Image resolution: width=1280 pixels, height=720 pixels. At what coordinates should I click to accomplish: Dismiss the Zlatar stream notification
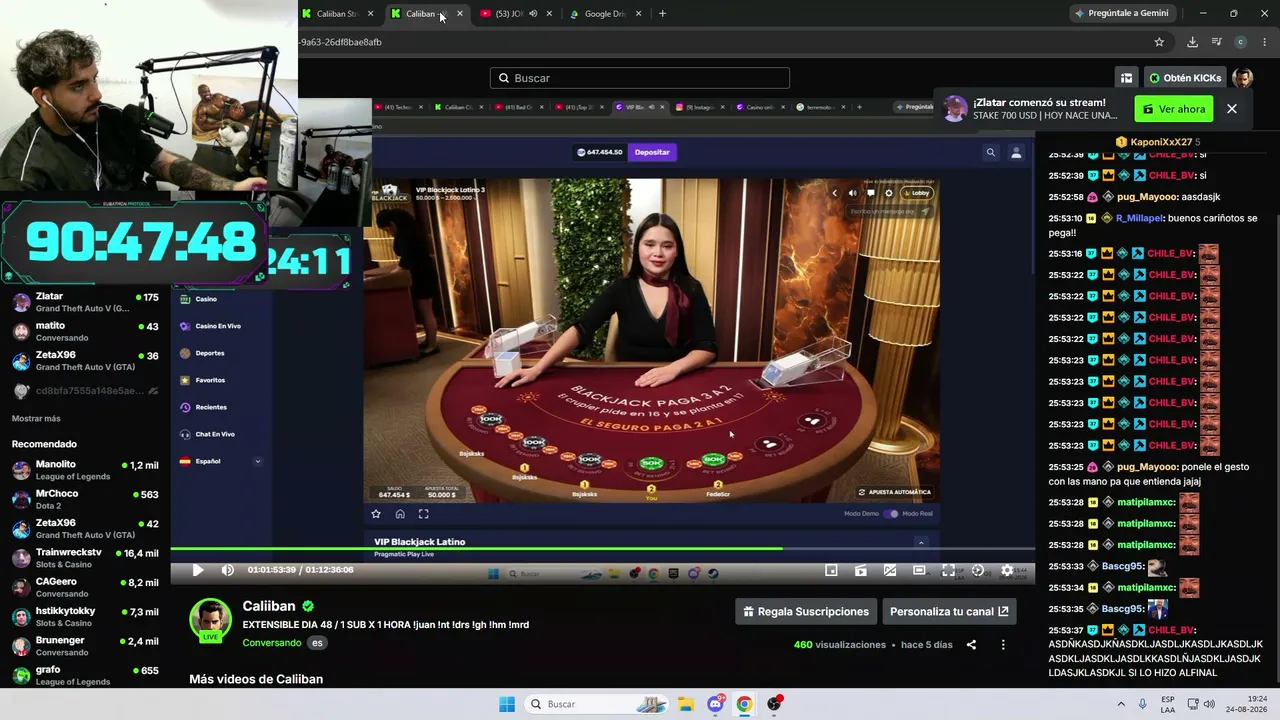[x=1232, y=109]
